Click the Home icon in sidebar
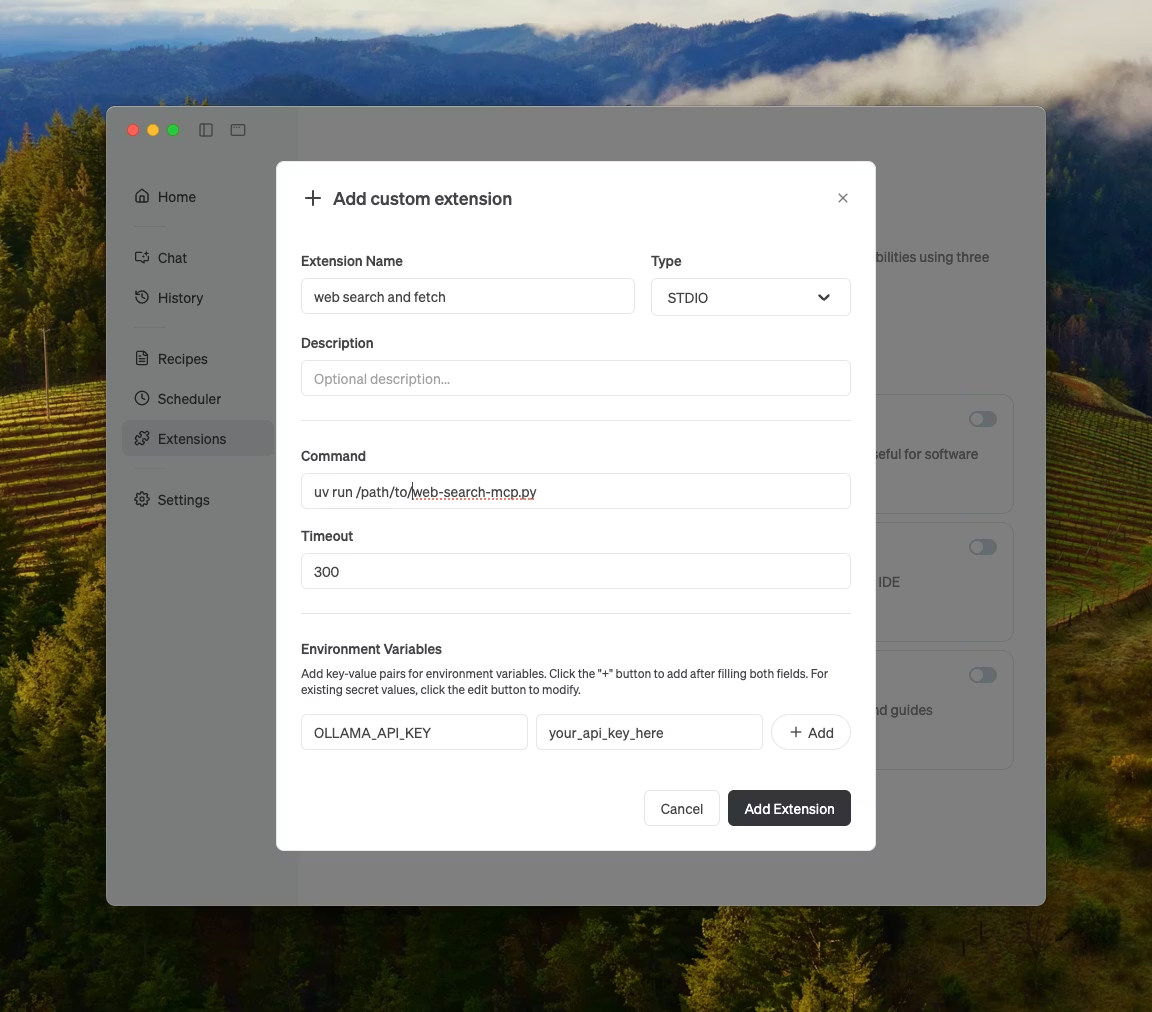Viewport: 1152px width, 1012px height. pyautogui.click(x=142, y=197)
